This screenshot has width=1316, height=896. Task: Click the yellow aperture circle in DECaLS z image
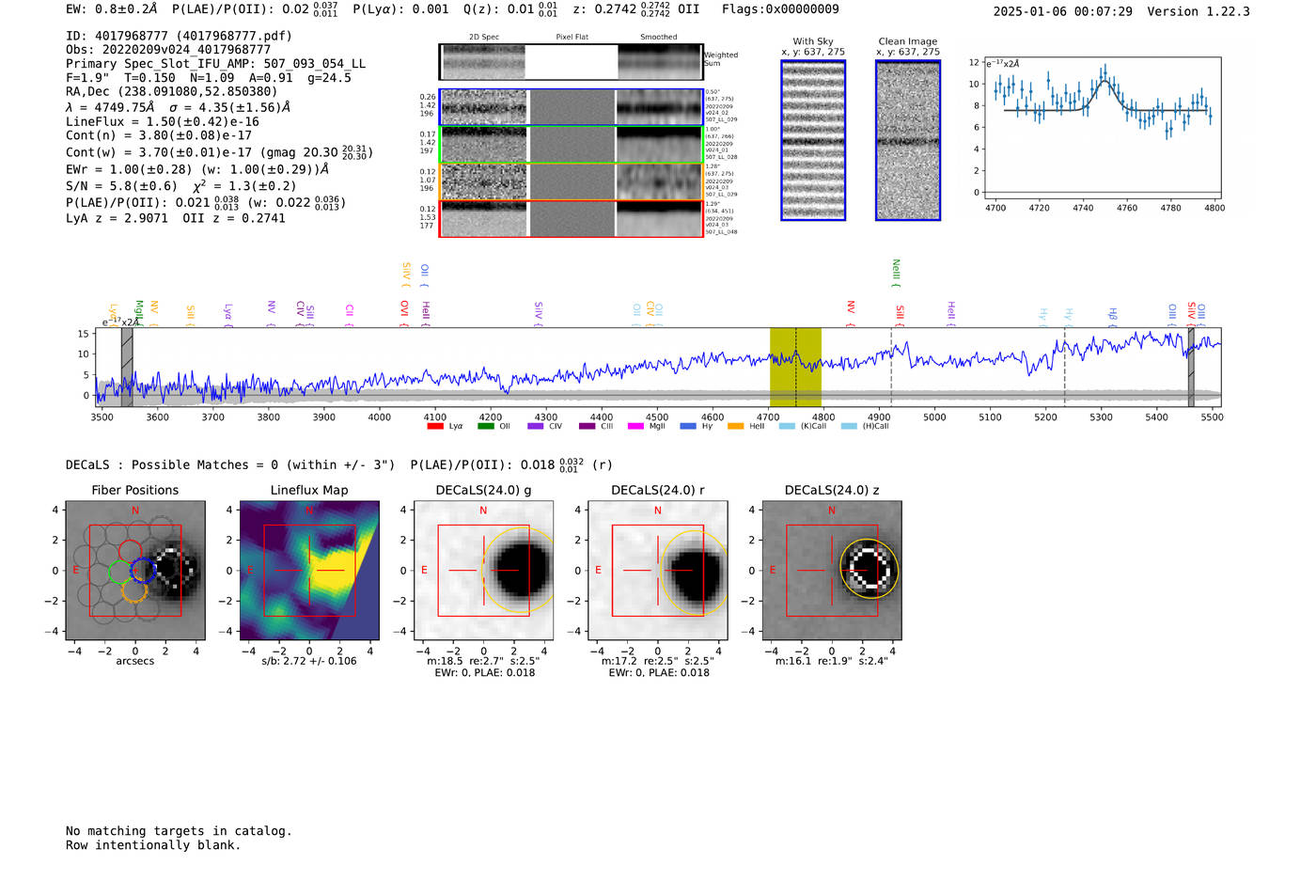click(x=869, y=570)
